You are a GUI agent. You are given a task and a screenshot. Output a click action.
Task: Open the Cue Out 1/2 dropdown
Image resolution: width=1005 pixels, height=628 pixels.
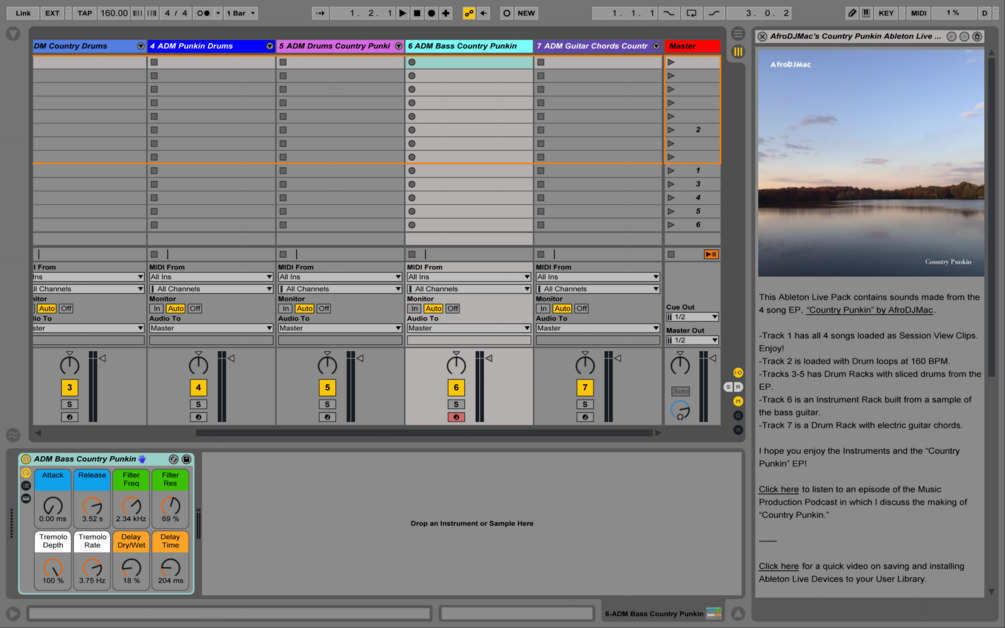pyautogui.click(x=692, y=317)
